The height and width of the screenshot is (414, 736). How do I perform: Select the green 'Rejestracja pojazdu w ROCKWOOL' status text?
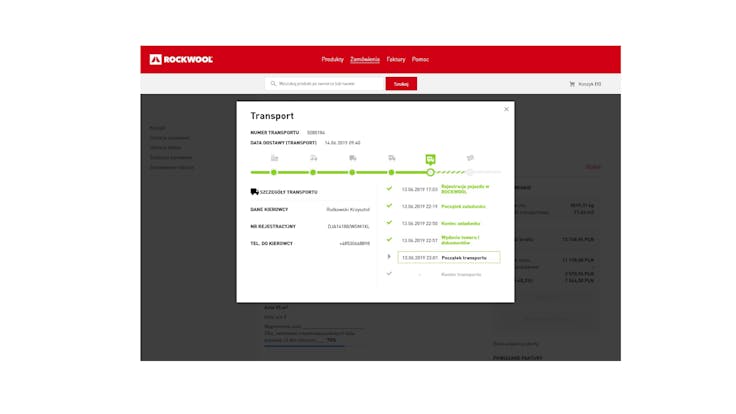click(x=465, y=189)
